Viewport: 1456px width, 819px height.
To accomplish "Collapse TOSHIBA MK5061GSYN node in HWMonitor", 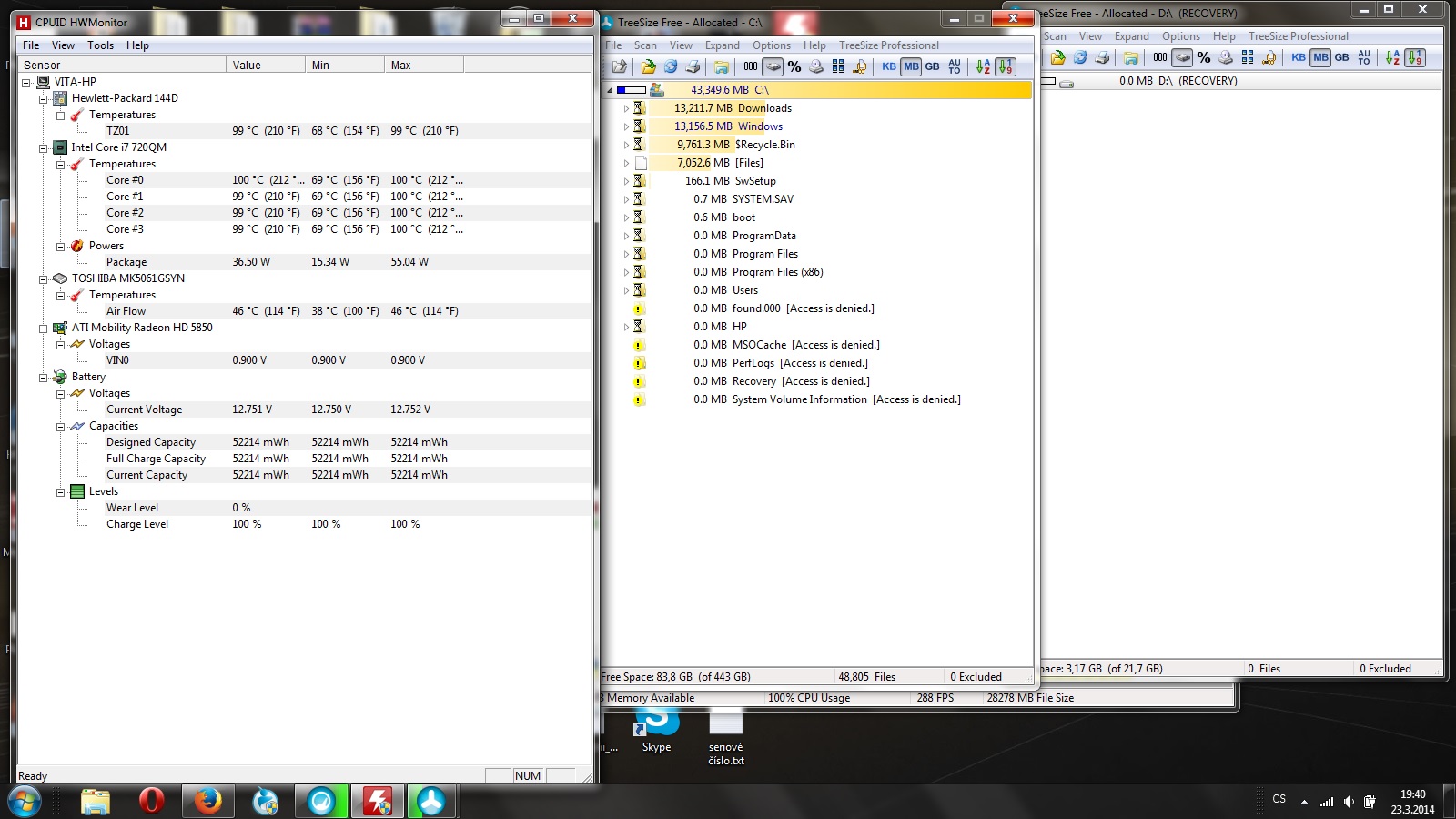I will pos(43,278).
